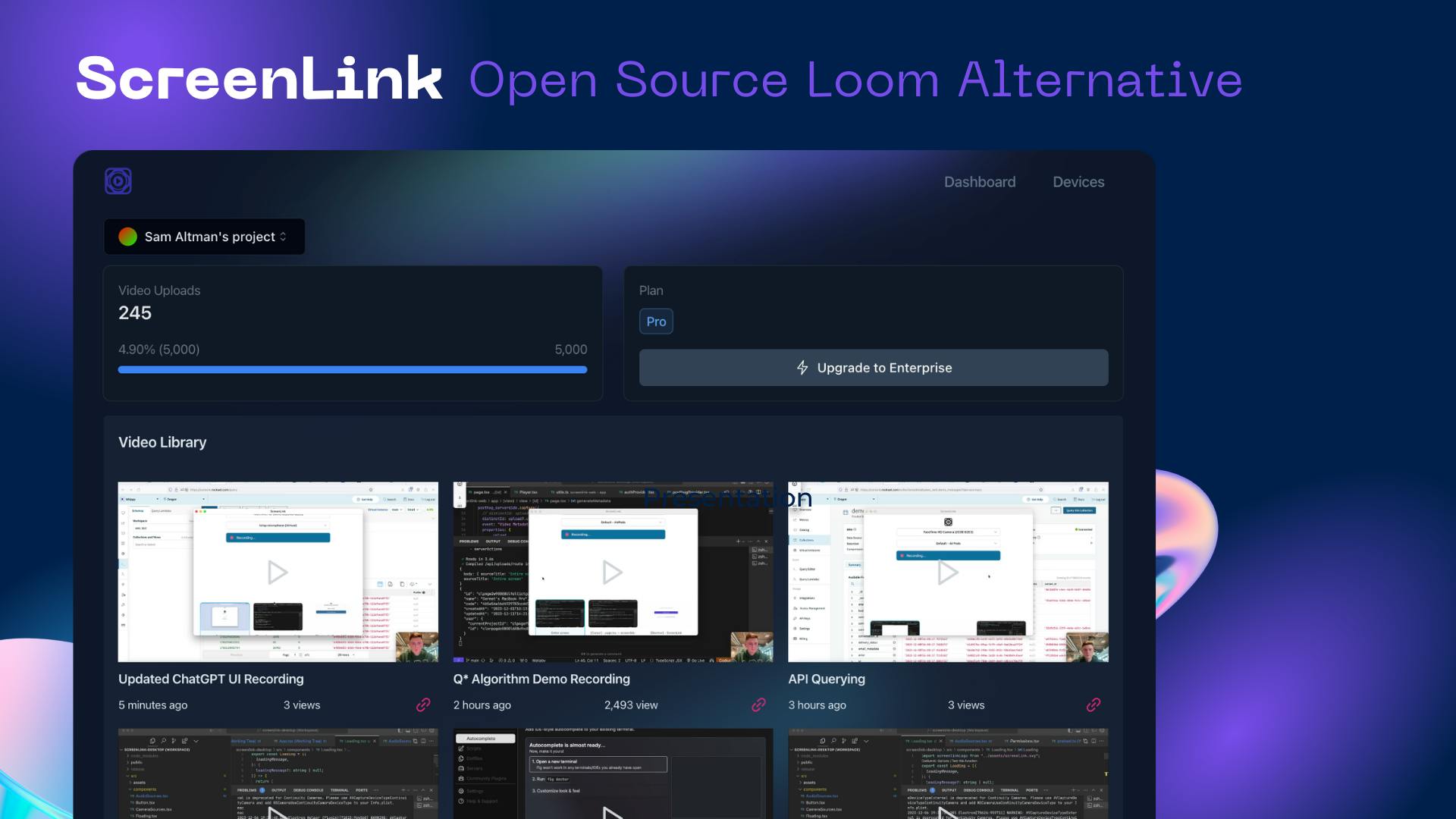1456x819 pixels.
Task: Go to the Devices nav item
Action: point(1078,182)
